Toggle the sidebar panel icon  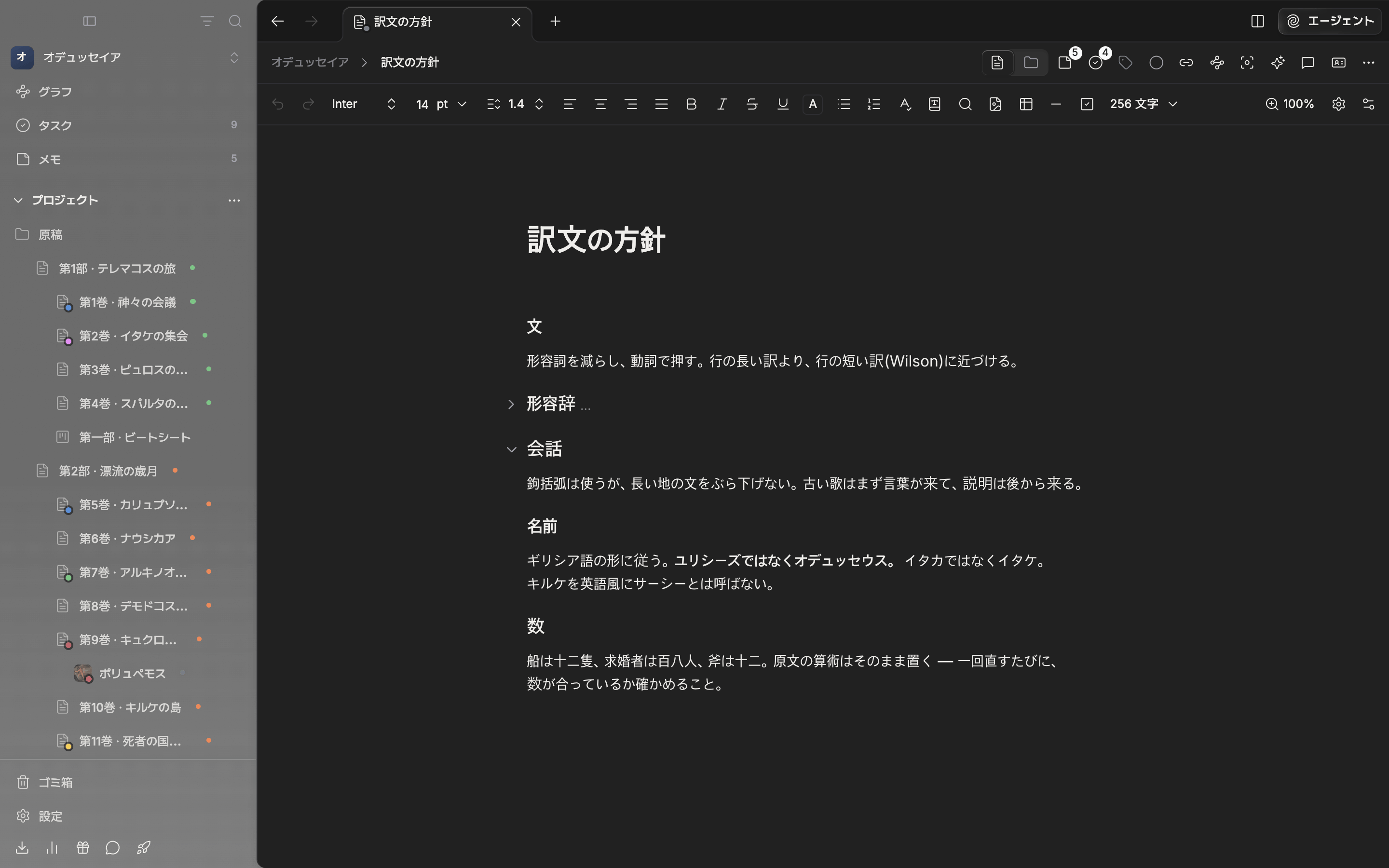click(90, 21)
